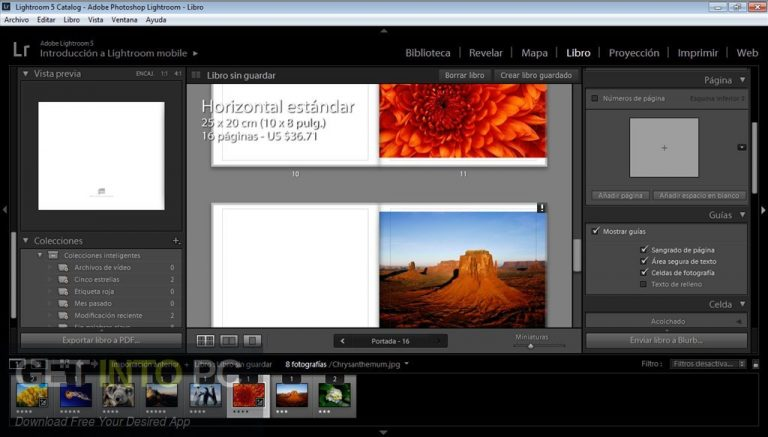Viewport: 768px width, 437px height.
Task: Click Añadir espacio en blanco button
Action: click(x=699, y=195)
